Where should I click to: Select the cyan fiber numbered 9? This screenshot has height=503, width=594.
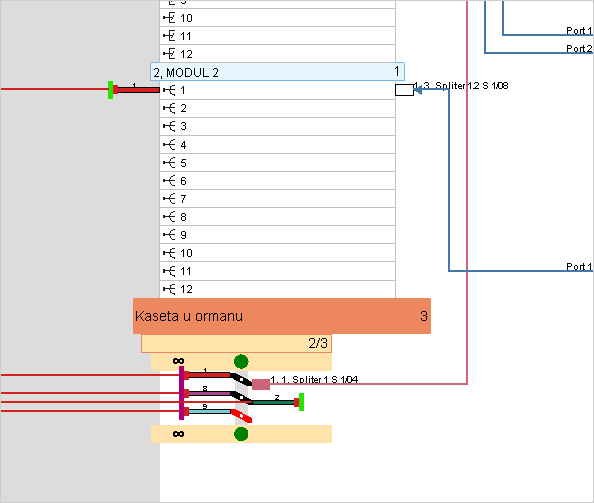209,411
